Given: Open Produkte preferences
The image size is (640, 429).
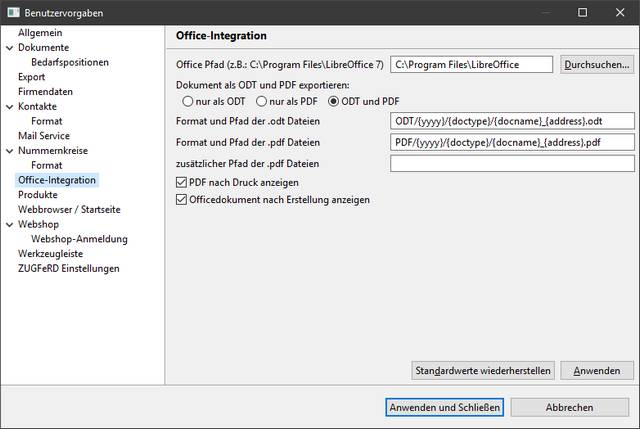Looking at the screenshot, I should pos(38,195).
